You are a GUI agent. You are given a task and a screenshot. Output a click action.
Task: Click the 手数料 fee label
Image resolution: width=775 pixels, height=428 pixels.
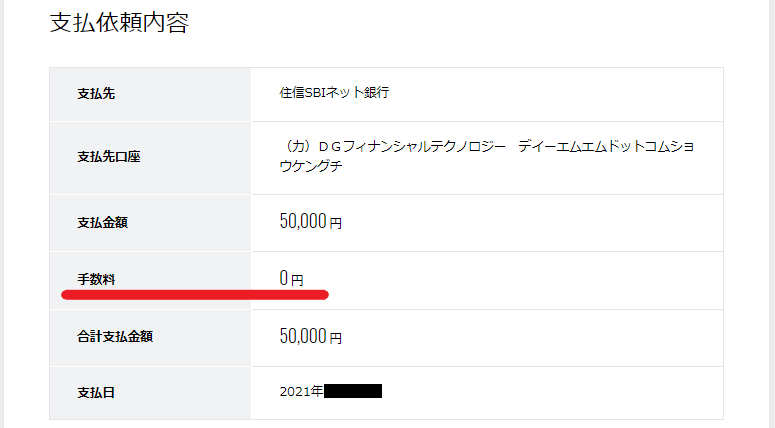click(96, 279)
